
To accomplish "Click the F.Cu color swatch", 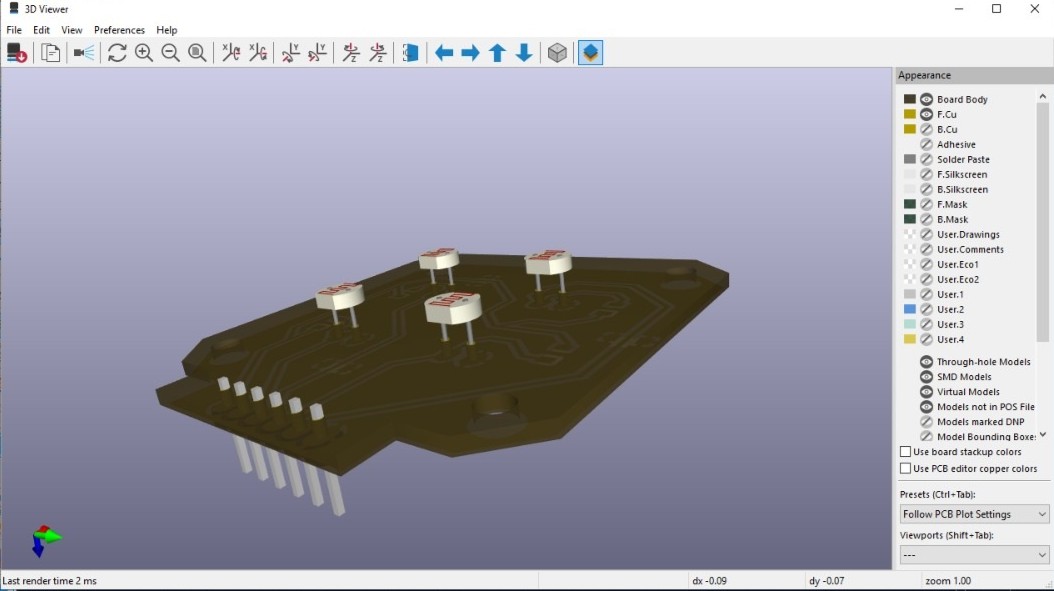I will [909, 114].
